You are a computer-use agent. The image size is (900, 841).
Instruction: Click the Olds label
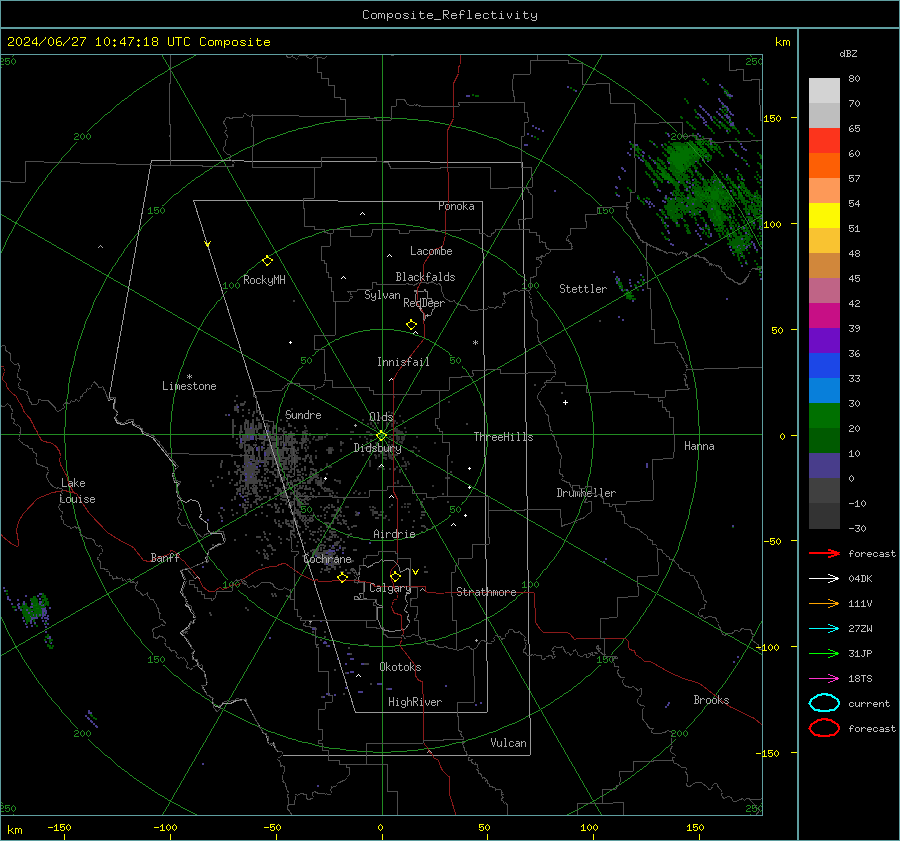[381, 417]
